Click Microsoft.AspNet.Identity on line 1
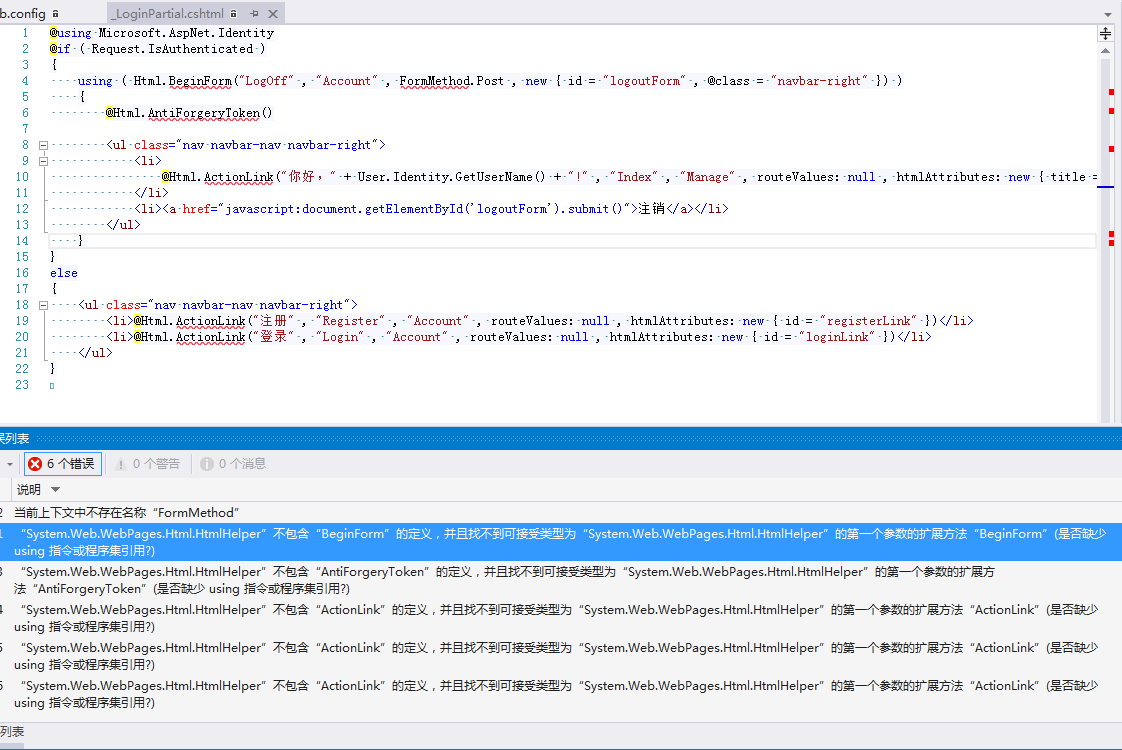 186,33
